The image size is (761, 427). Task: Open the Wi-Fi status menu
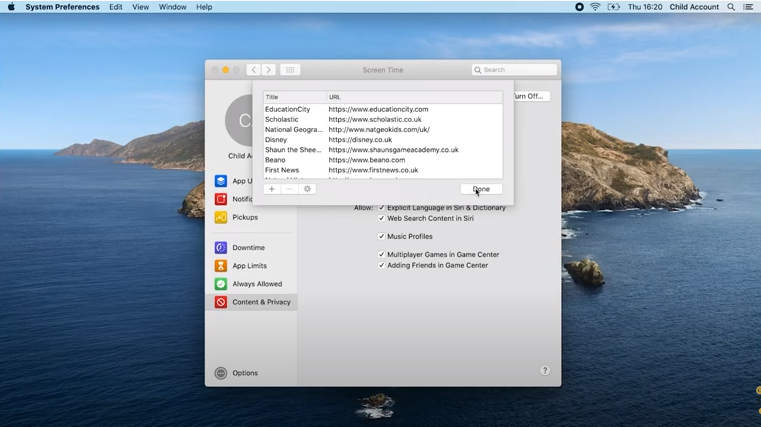(595, 7)
